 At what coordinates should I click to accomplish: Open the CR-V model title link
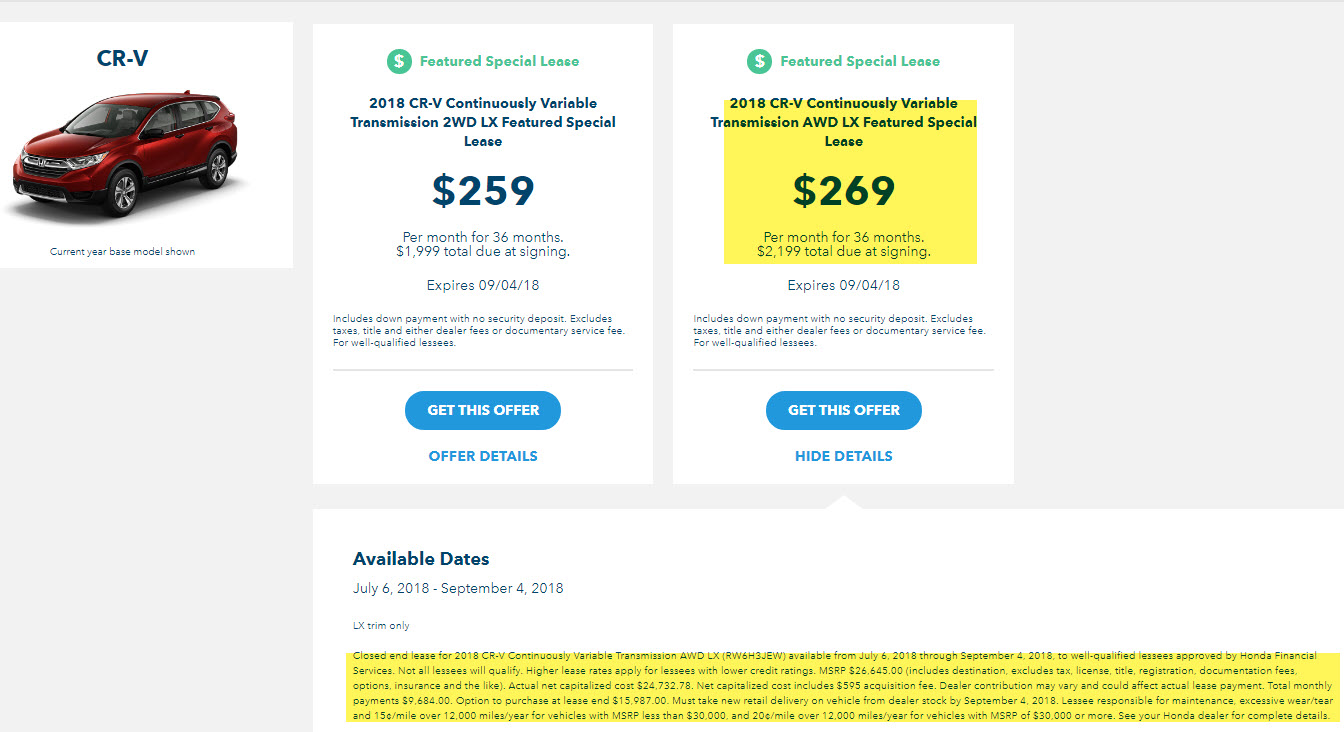122,58
